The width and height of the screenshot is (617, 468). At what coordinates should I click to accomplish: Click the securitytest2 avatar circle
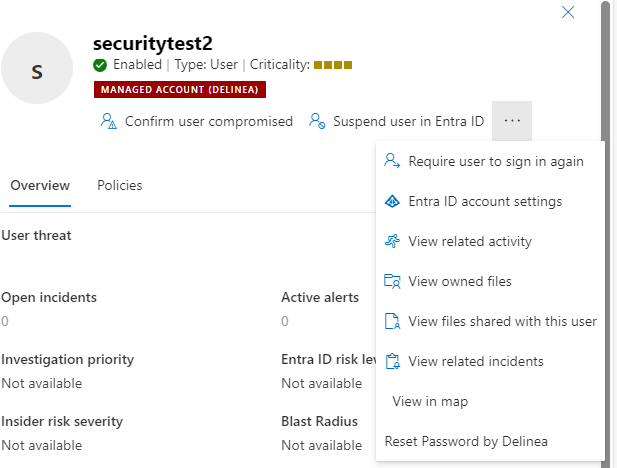37,68
